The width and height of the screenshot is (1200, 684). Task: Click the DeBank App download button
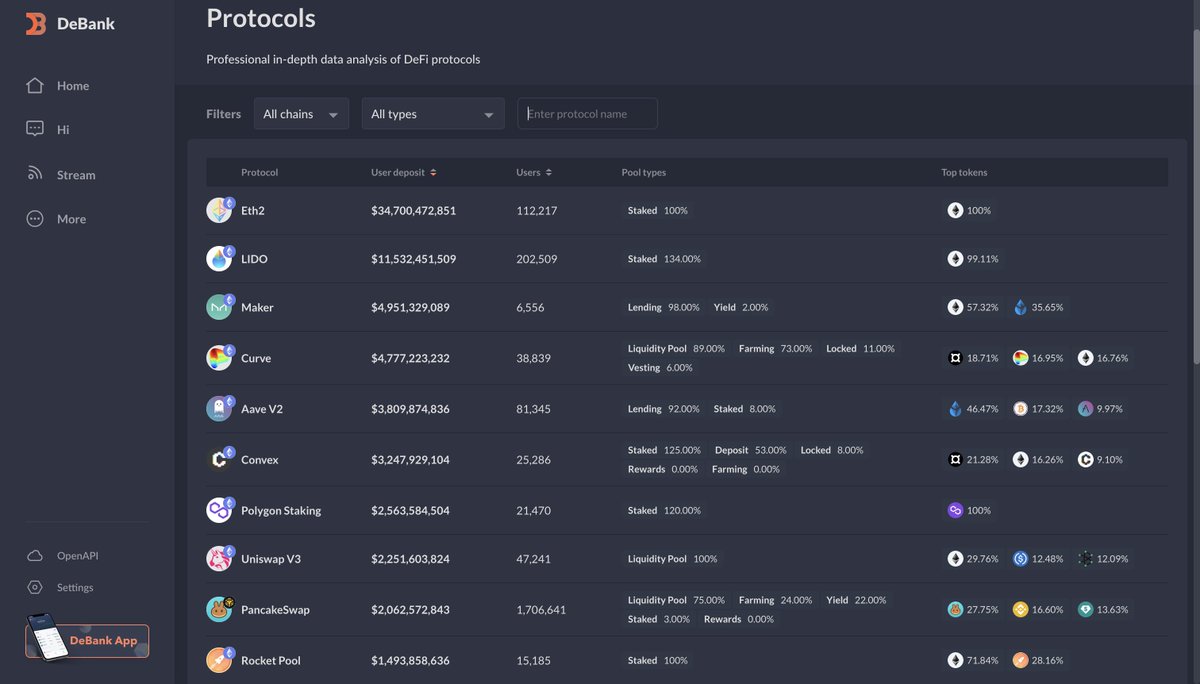87,642
